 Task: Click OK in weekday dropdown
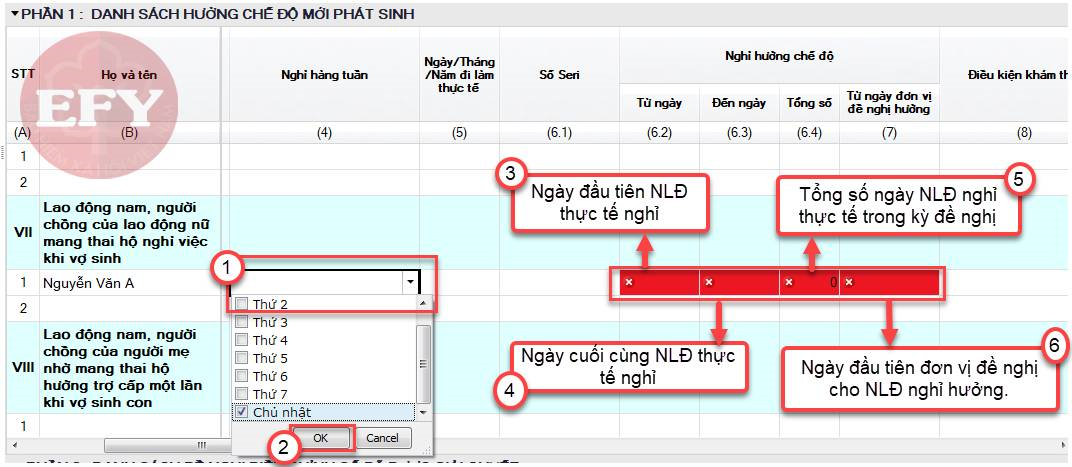[320, 438]
